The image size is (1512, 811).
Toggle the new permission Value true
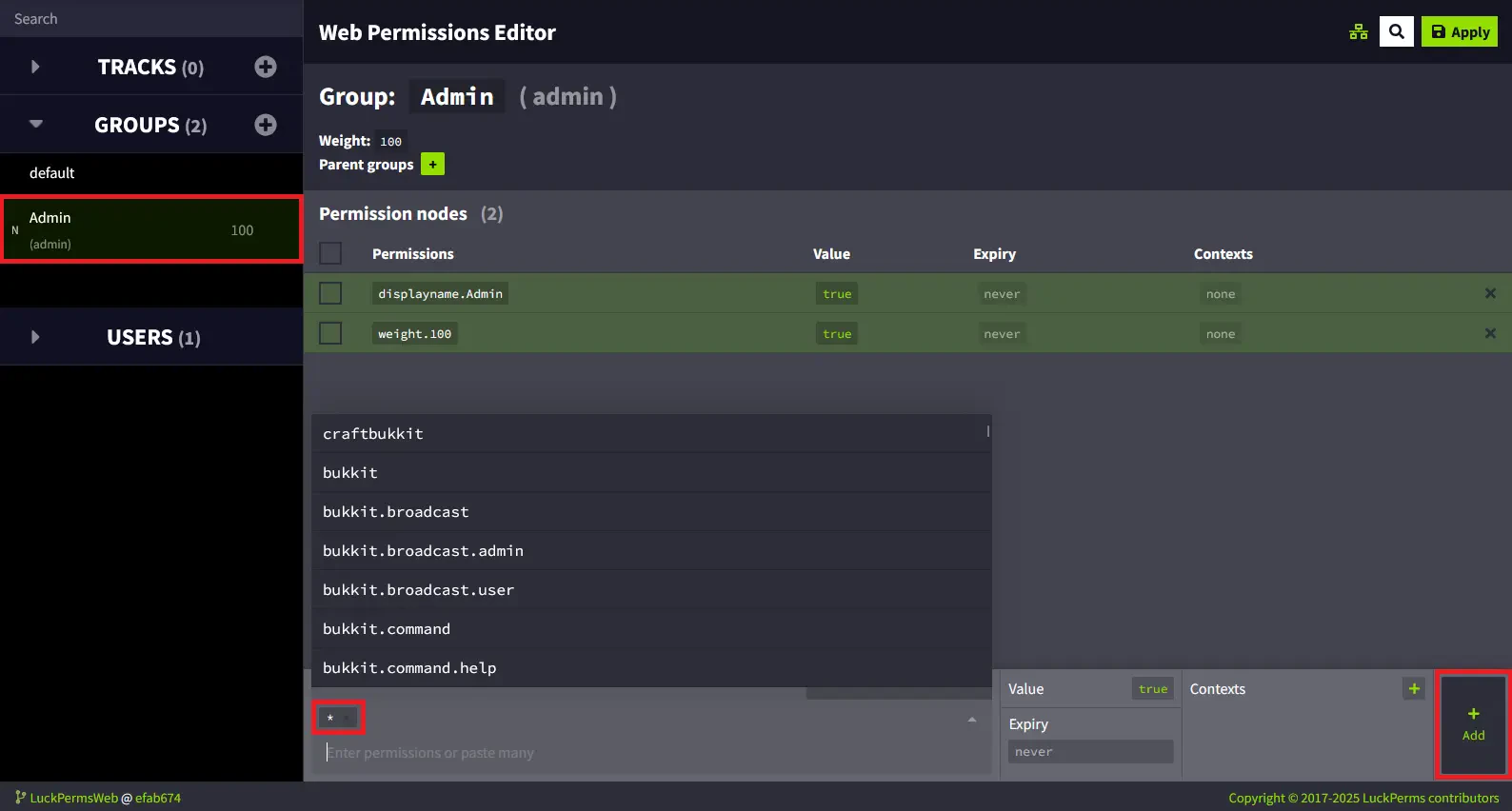coord(1152,689)
